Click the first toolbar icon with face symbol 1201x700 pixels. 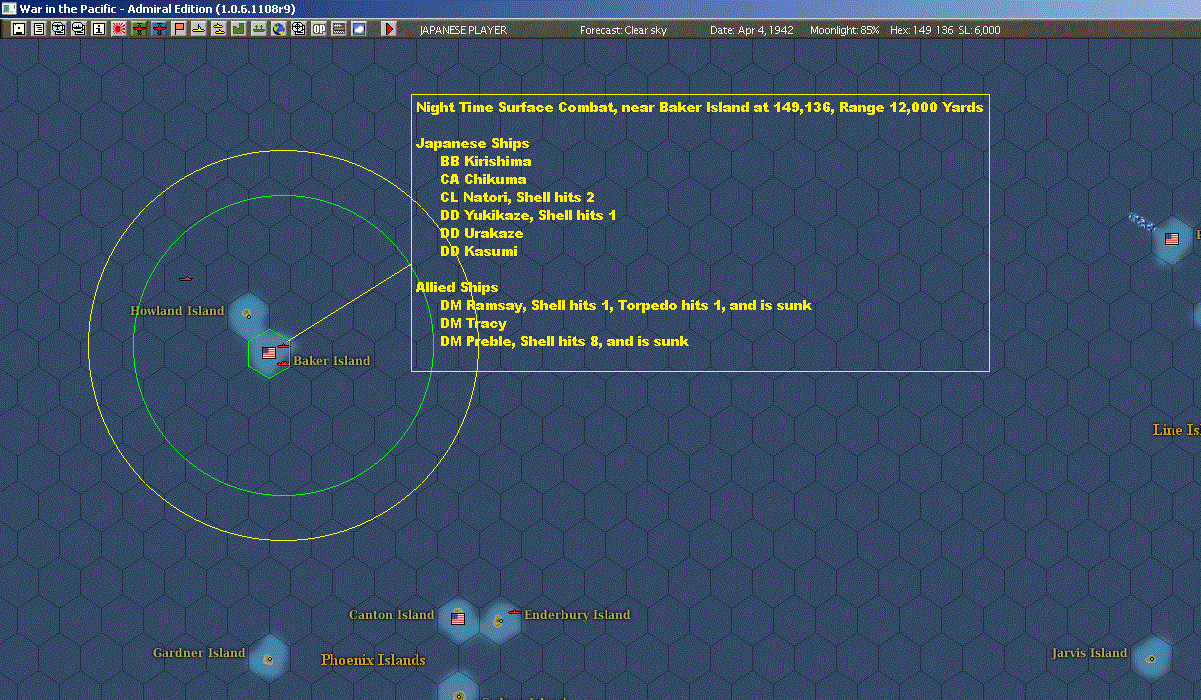[x=18, y=29]
